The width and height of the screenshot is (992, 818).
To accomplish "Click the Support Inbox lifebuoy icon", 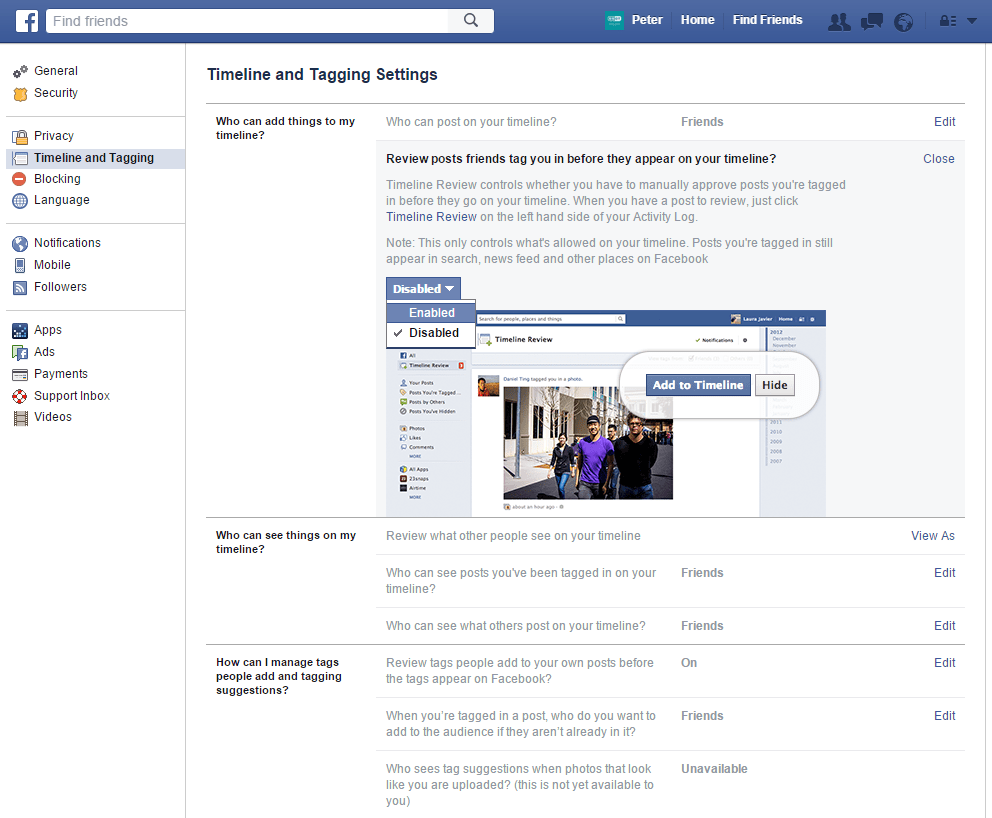I will 20,396.
